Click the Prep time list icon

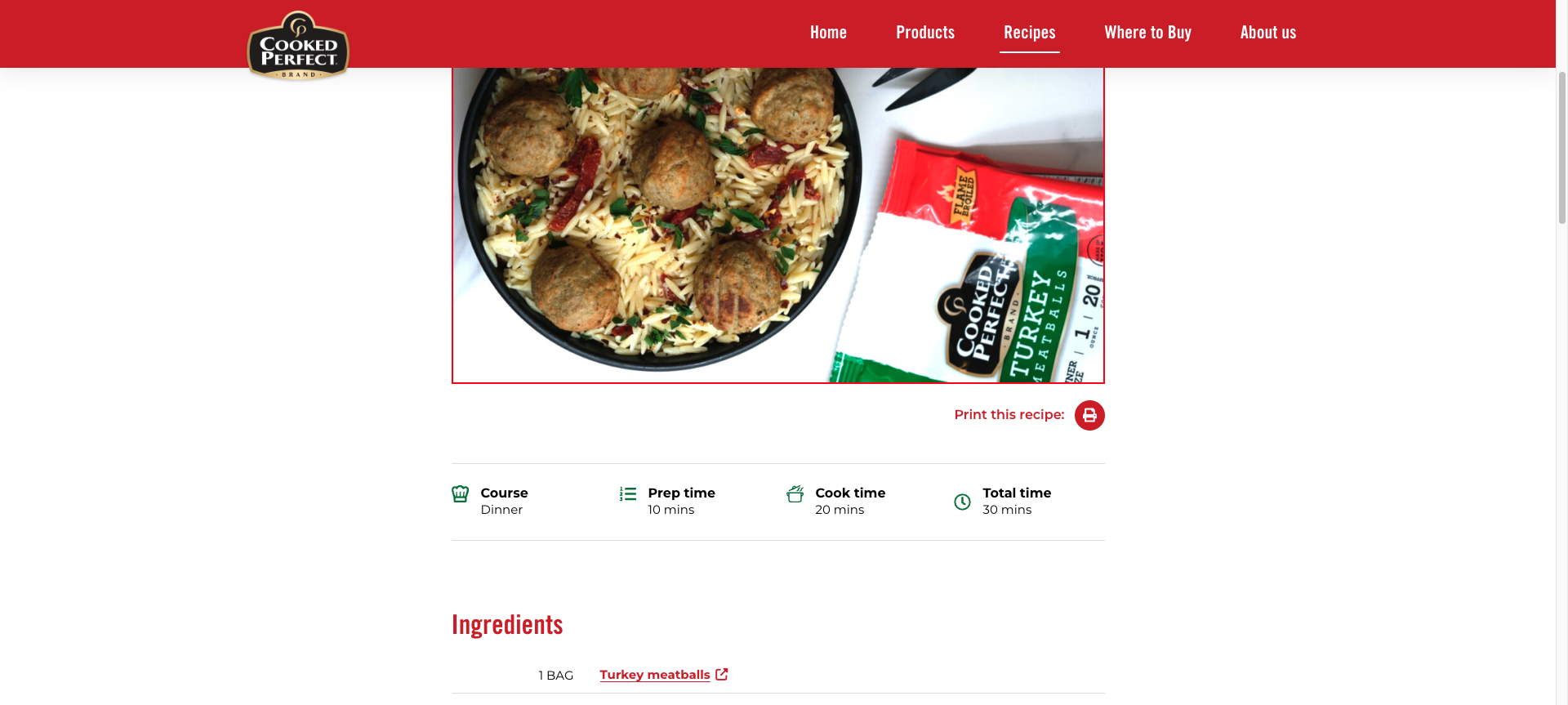(x=628, y=493)
